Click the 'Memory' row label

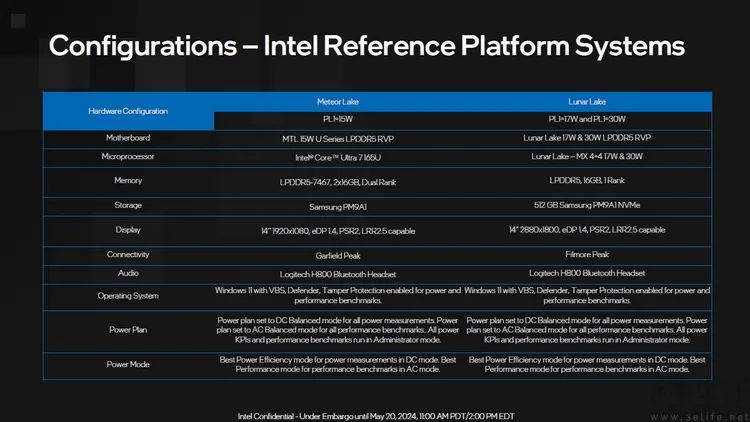click(x=128, y=180)
